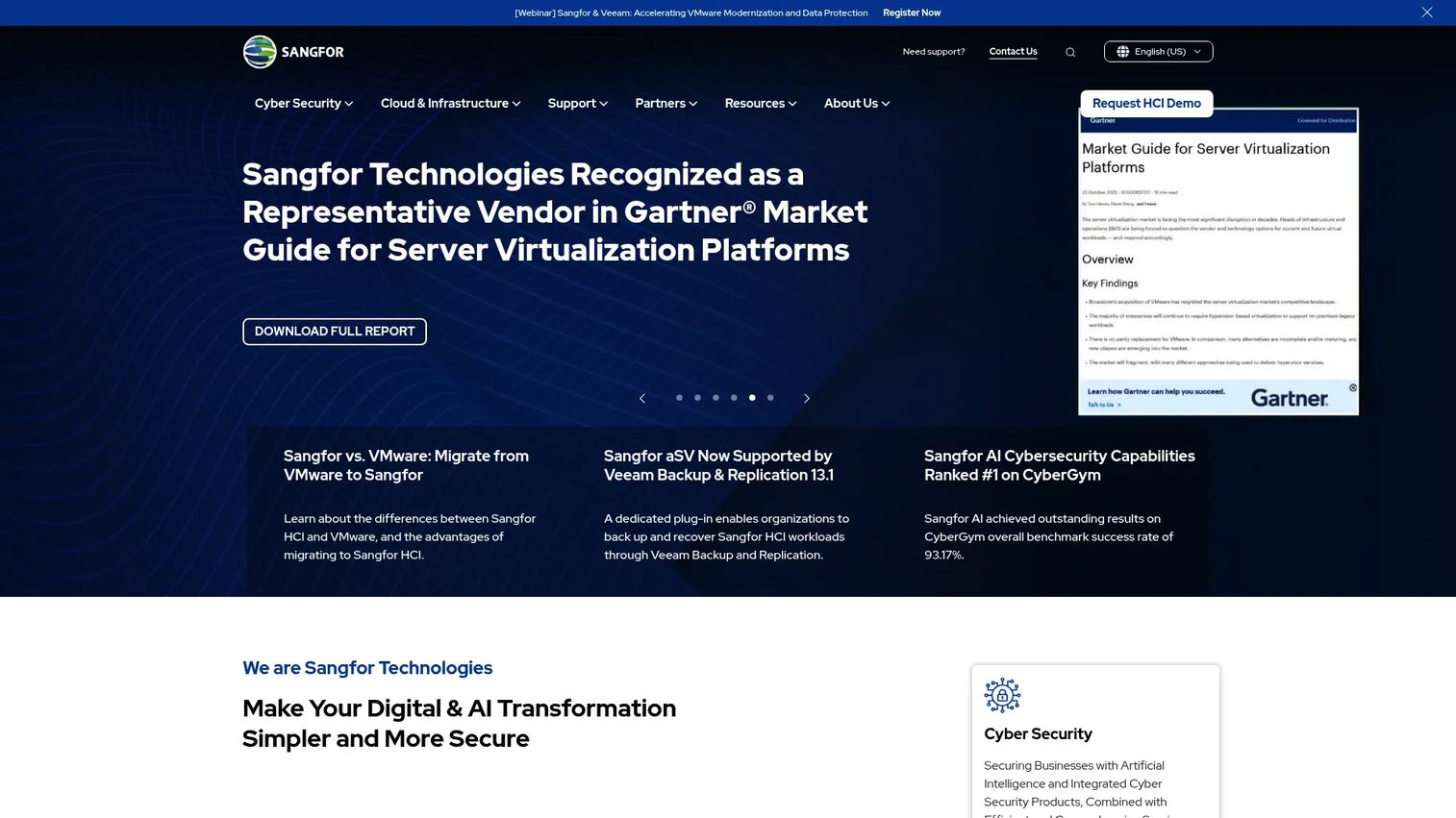Close the webinar announcement banner

coord(1427,12)
